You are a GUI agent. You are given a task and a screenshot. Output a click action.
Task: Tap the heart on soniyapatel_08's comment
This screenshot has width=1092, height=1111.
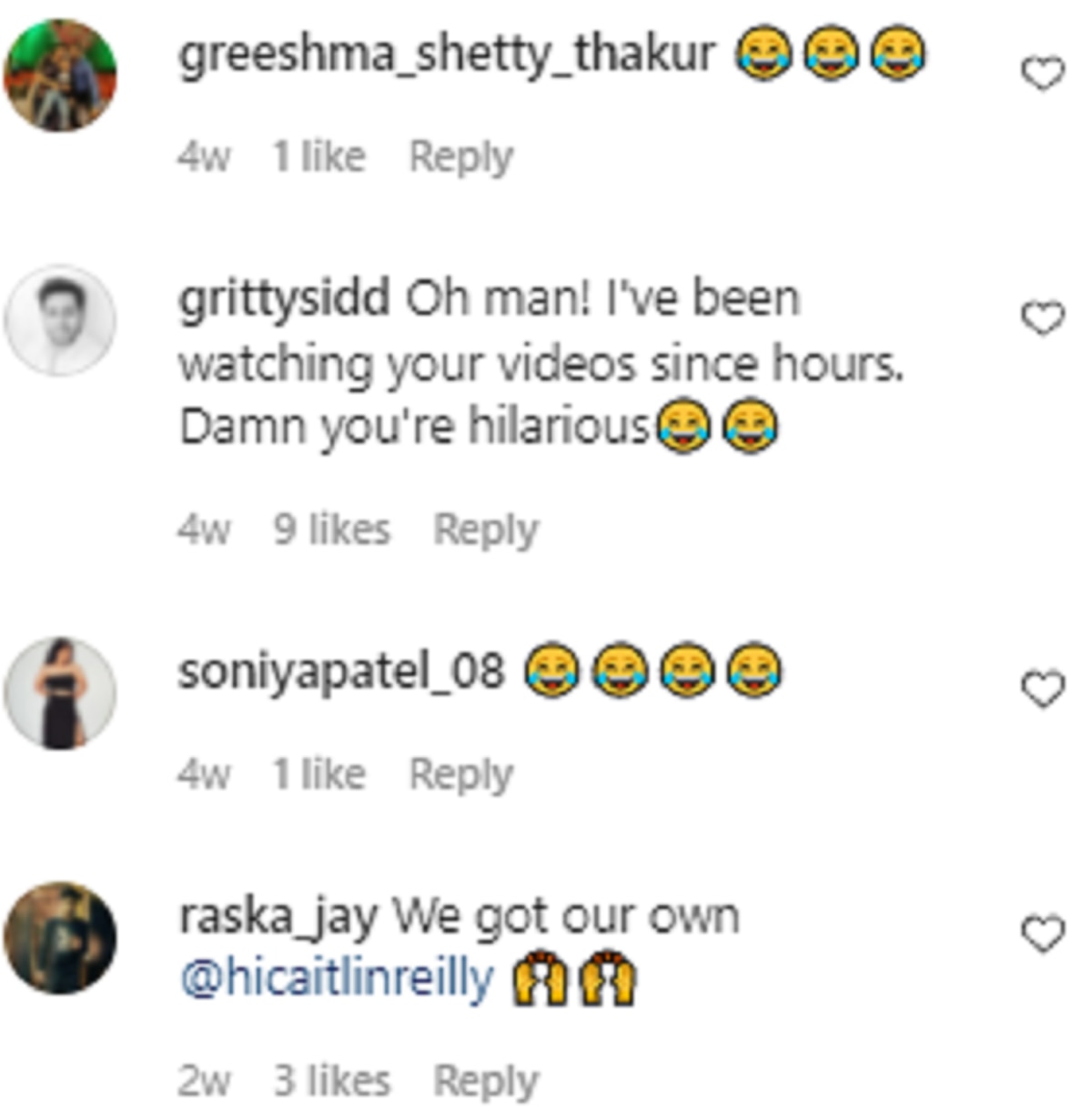[x=1043, y=689]
